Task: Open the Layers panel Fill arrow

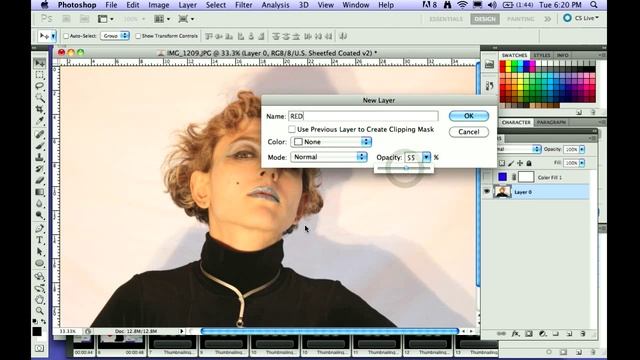Action: (x=582, y=163)
